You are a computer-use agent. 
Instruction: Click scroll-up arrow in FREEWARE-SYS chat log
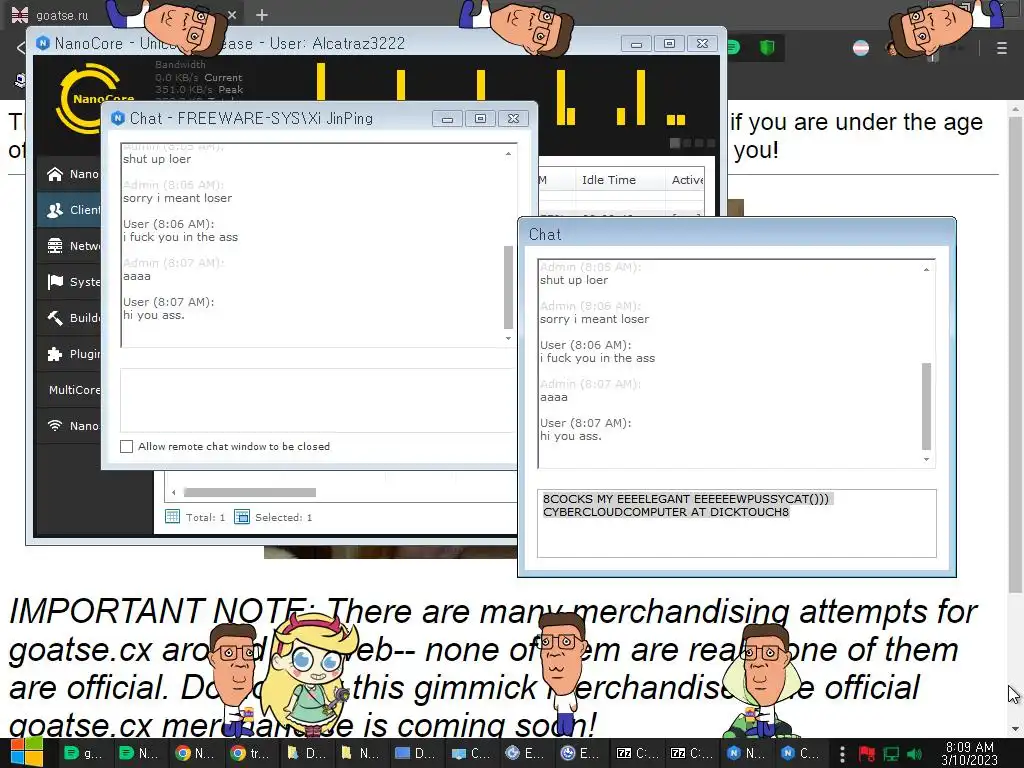tap(508, 153)
